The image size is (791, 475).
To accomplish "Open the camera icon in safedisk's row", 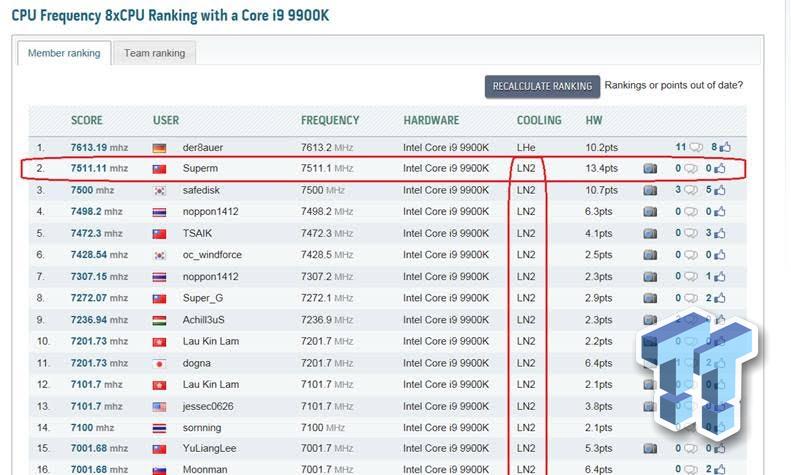I will (650, 190).
